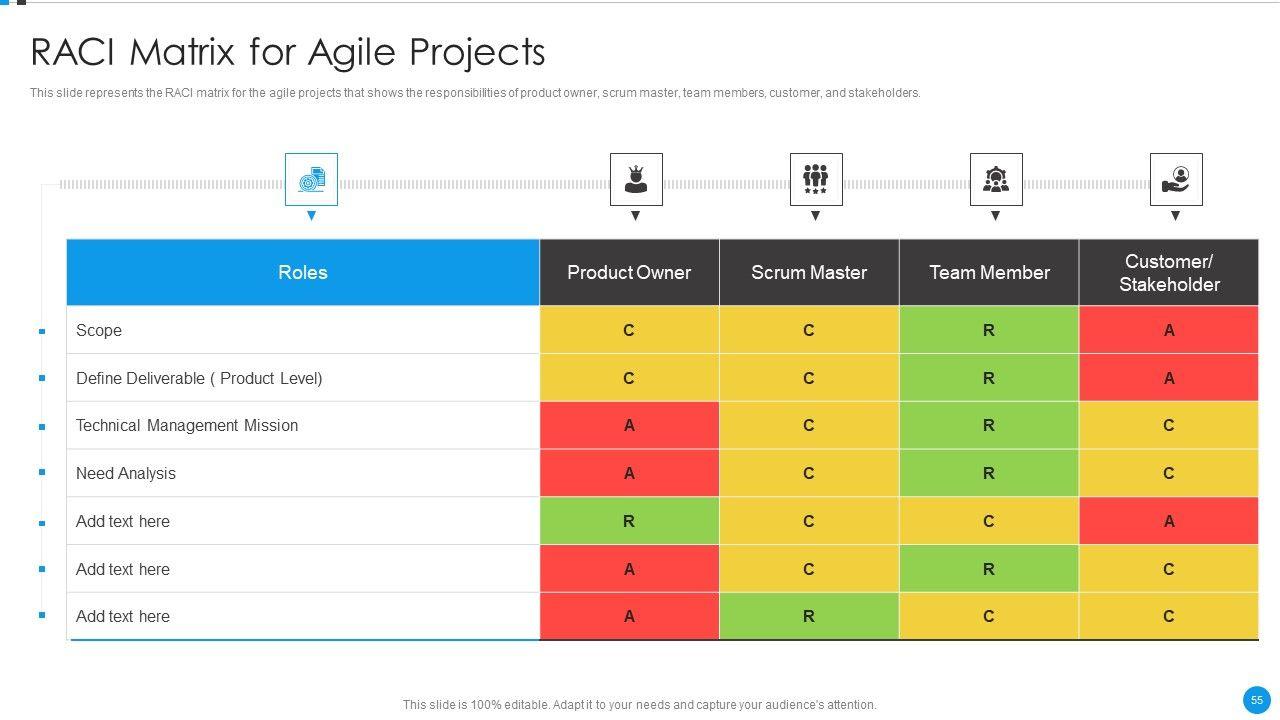Click the RACI Matrix for Agile Projects title
Image resolution: width=1280 pixels, height=720 pixels.
click(288, 52)
